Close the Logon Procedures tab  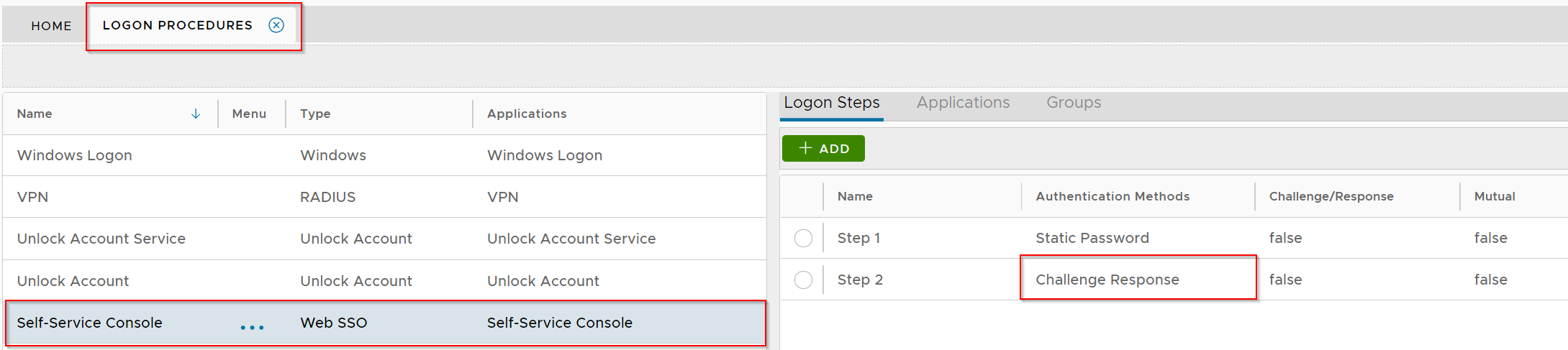point(276,25)
